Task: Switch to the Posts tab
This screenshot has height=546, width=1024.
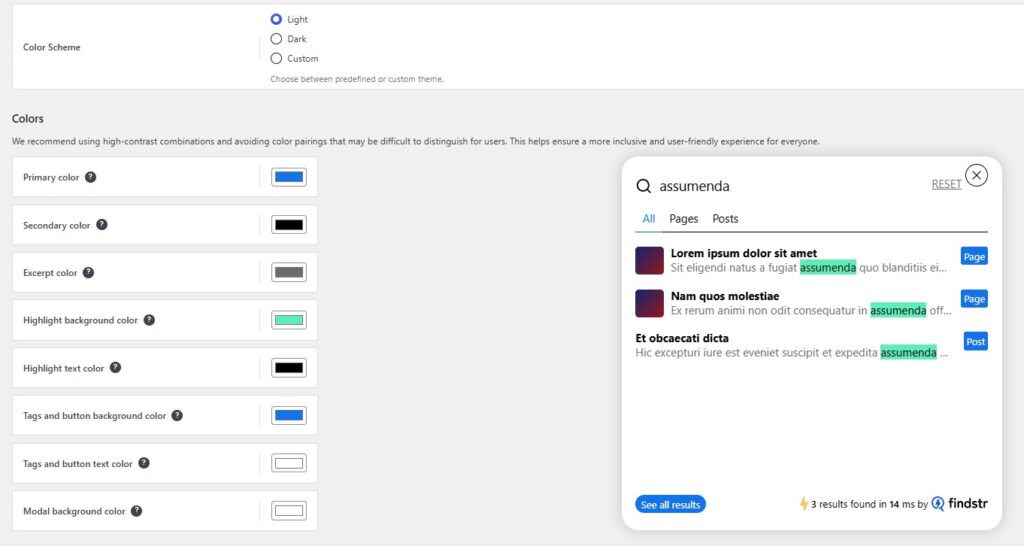Action: [725, 219]
